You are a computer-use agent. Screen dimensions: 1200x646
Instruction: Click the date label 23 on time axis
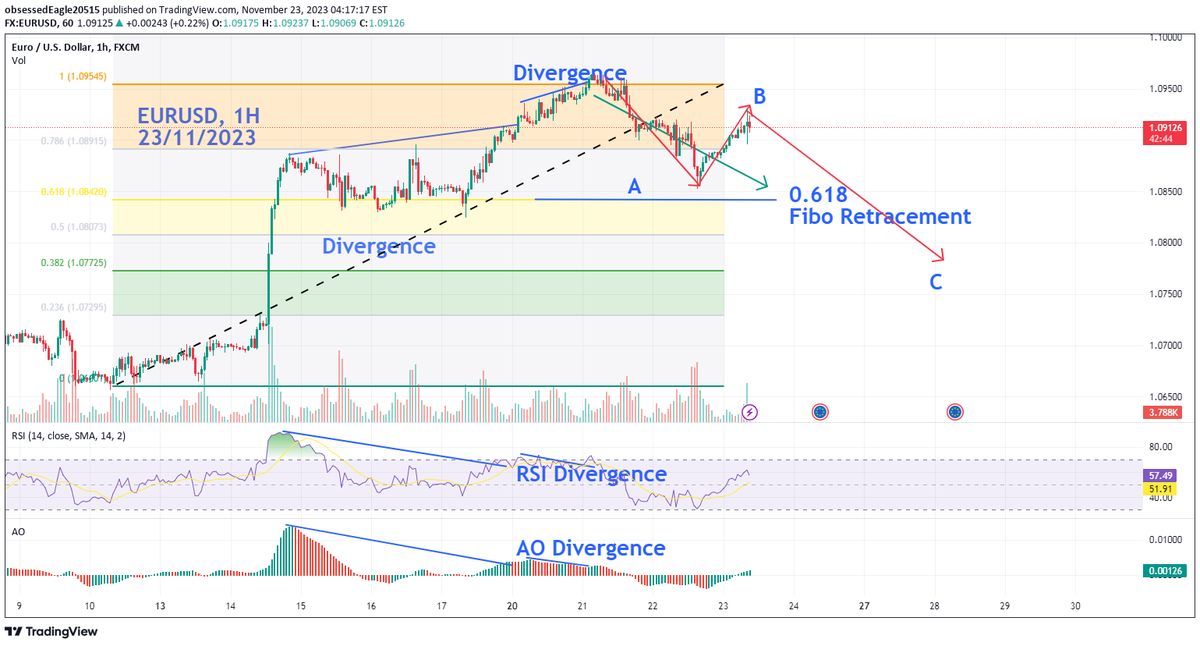coord(723,606)
